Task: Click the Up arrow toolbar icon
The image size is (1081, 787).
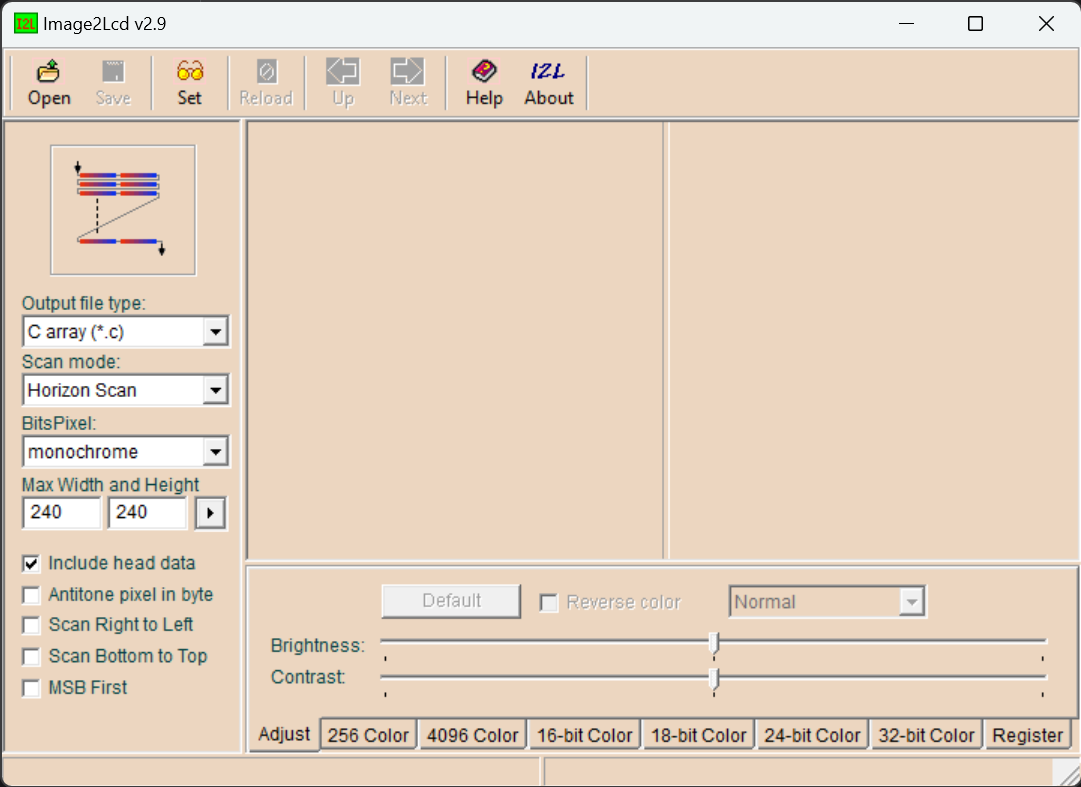Action: coord(343,83)
